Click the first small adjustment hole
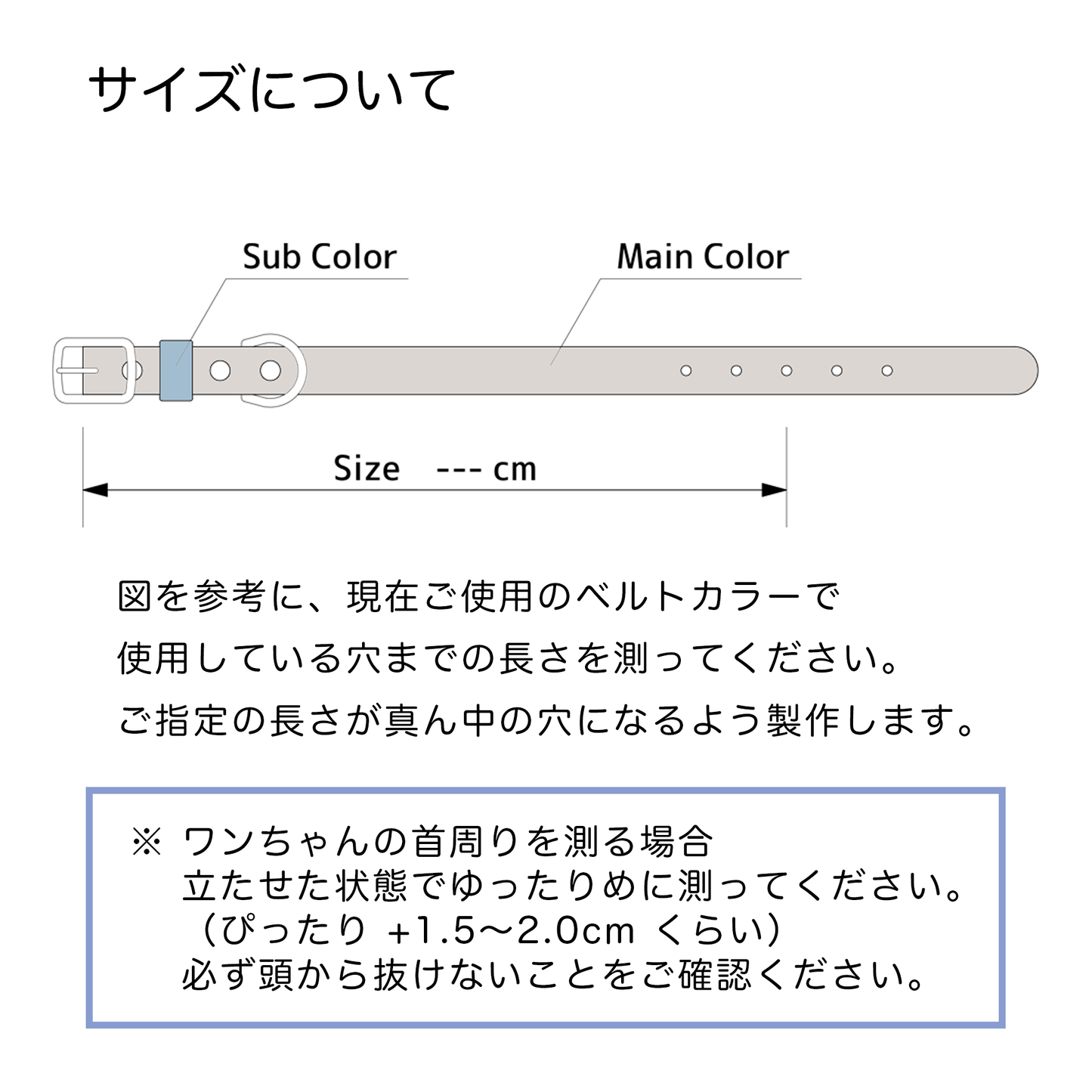 (686, 370)
